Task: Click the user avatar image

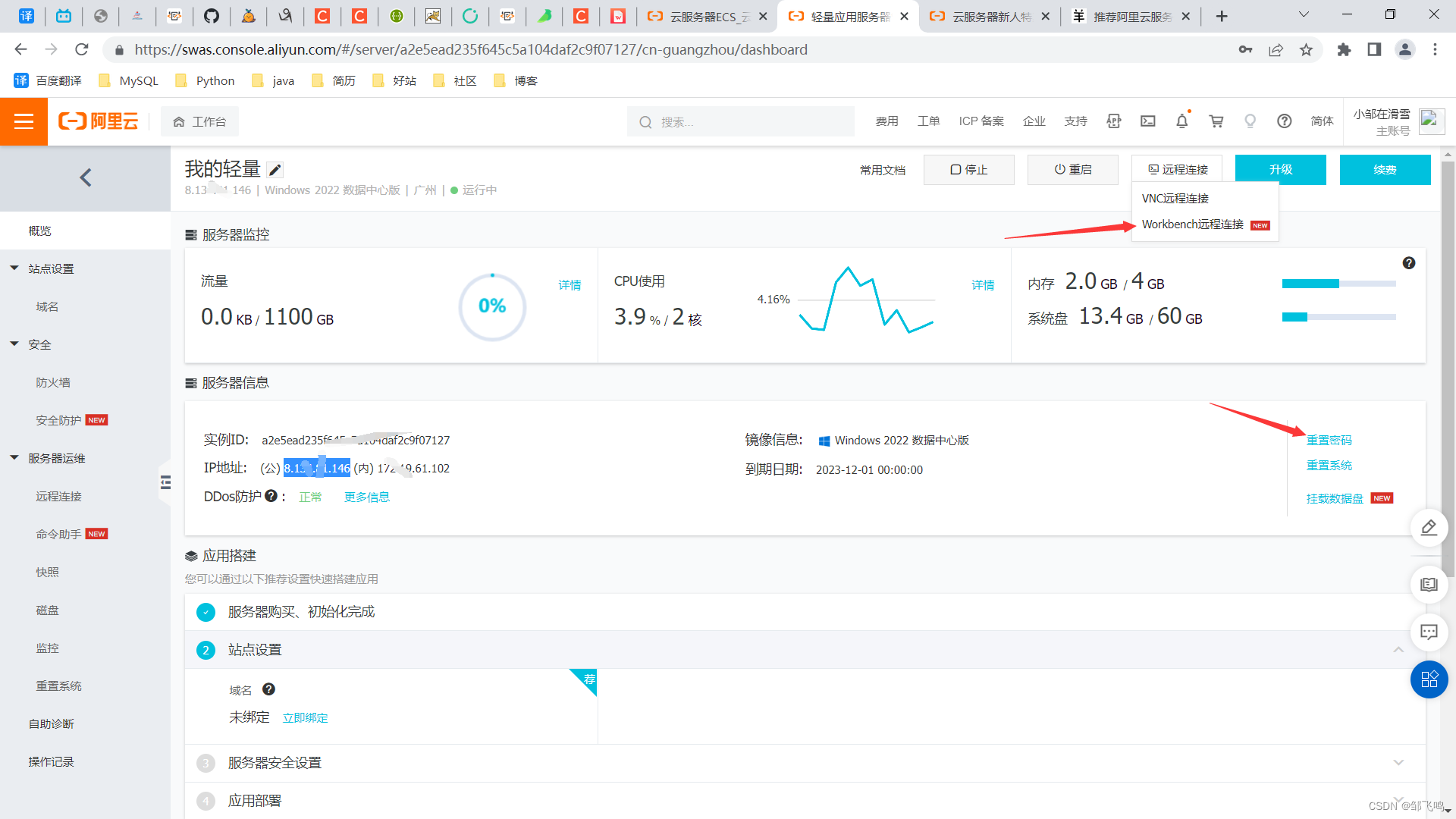Action: tap(1432, 121)
